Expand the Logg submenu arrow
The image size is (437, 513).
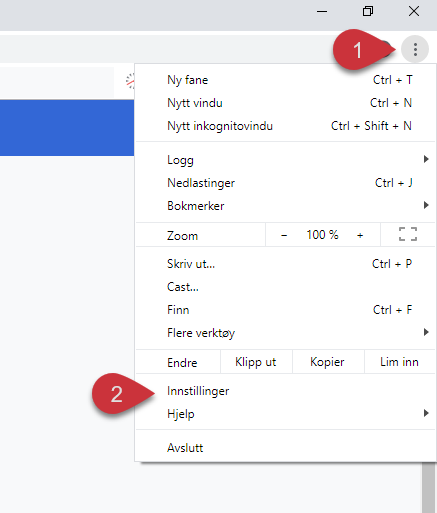click(426, 159)
